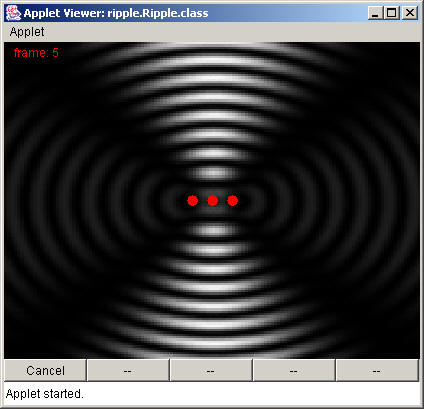Image resolution: width=424 pixels, height=409 pixels.
Task: Click the second "--" button from the left
Action: [211, 370]
